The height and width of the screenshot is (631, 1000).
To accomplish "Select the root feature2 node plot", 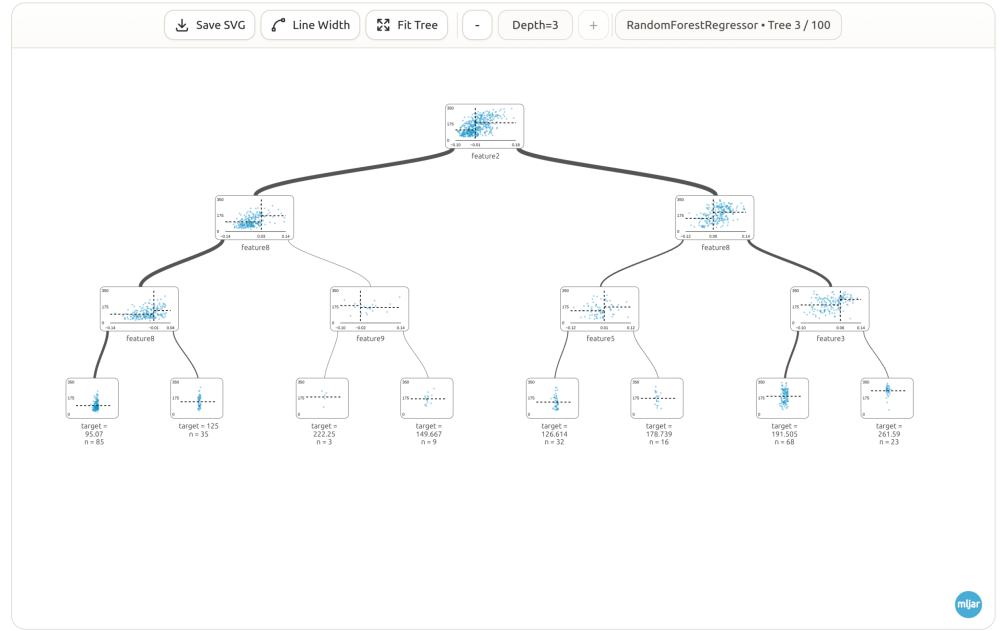I will coord(485,126).
